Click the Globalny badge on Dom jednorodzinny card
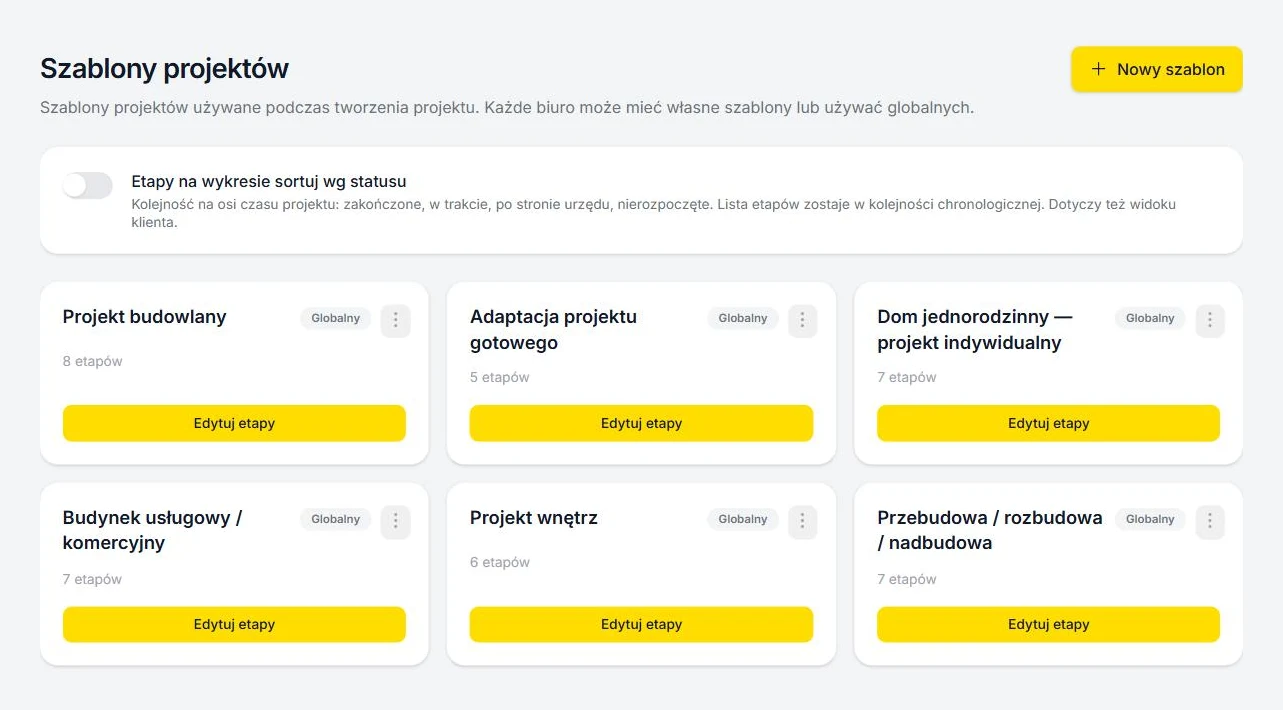1283x710 pixels. (x=1150, y=318)
